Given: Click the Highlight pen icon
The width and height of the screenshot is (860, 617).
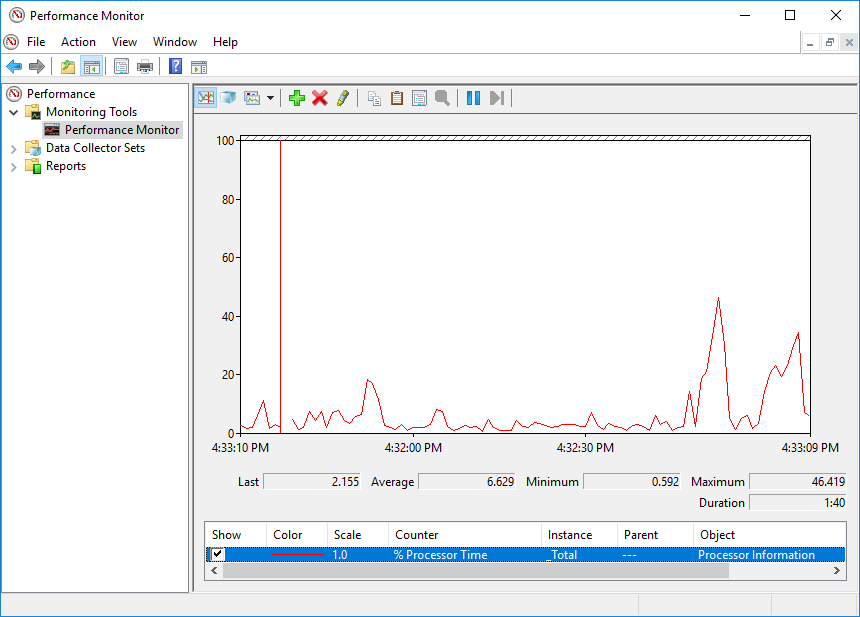Looking at the screenshot, I should pos(343,98).
